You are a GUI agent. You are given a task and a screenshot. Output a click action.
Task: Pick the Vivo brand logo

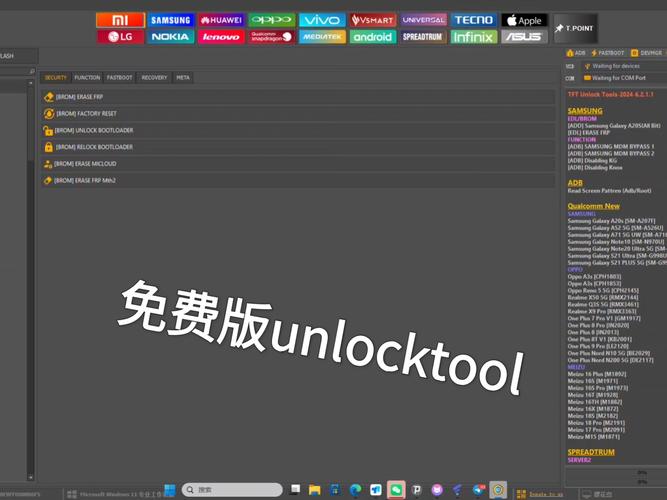(x=322, y=20)
